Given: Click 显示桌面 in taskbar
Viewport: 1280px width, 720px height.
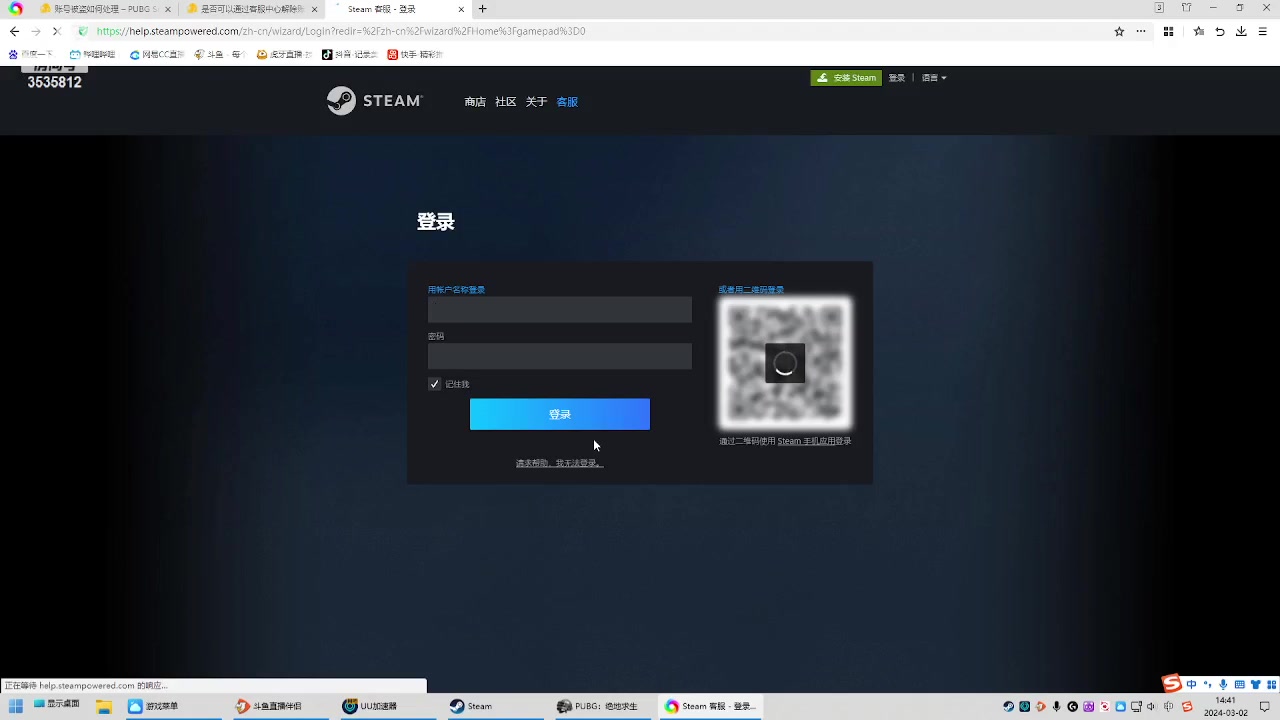Looking at the screenshot, I should point(58,706).
